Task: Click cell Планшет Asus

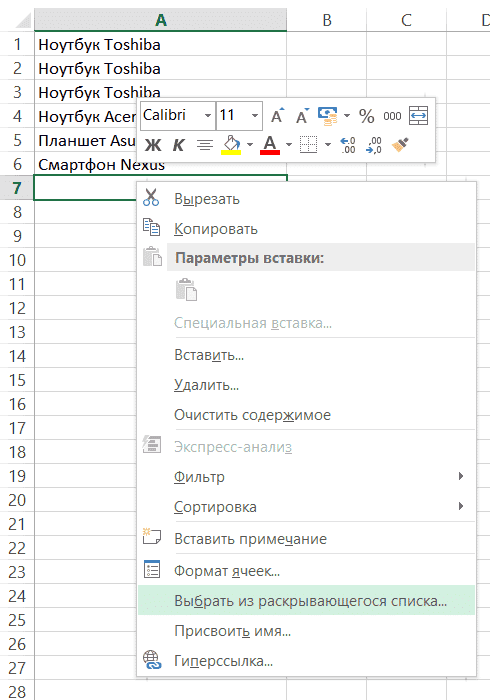Action: click(x=86, y=140)
